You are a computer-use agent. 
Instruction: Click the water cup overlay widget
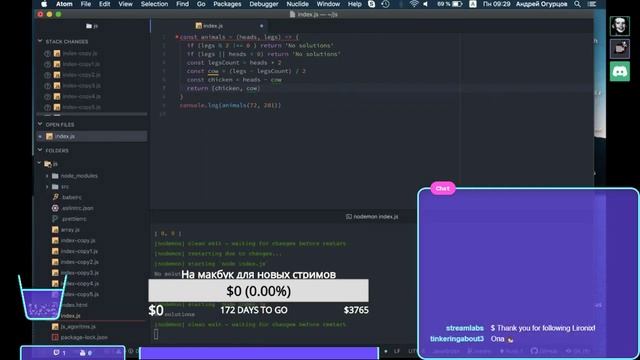[42, 297]
